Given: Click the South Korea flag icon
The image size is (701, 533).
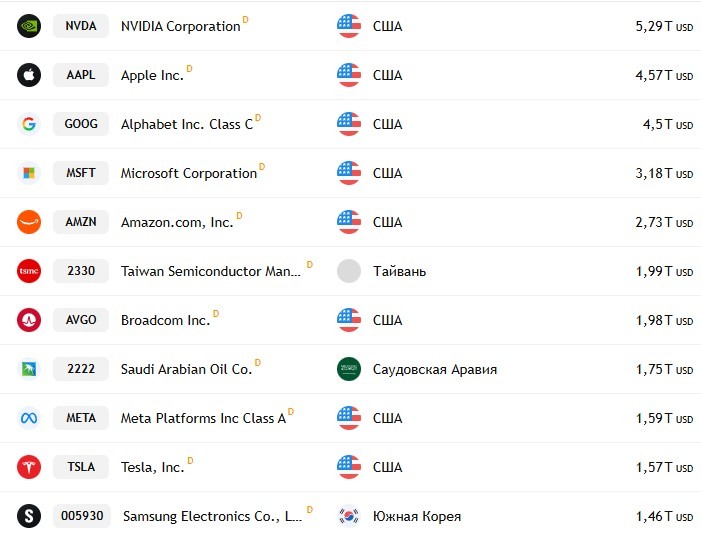Looking at the screenshot, I should click(349, 516).
